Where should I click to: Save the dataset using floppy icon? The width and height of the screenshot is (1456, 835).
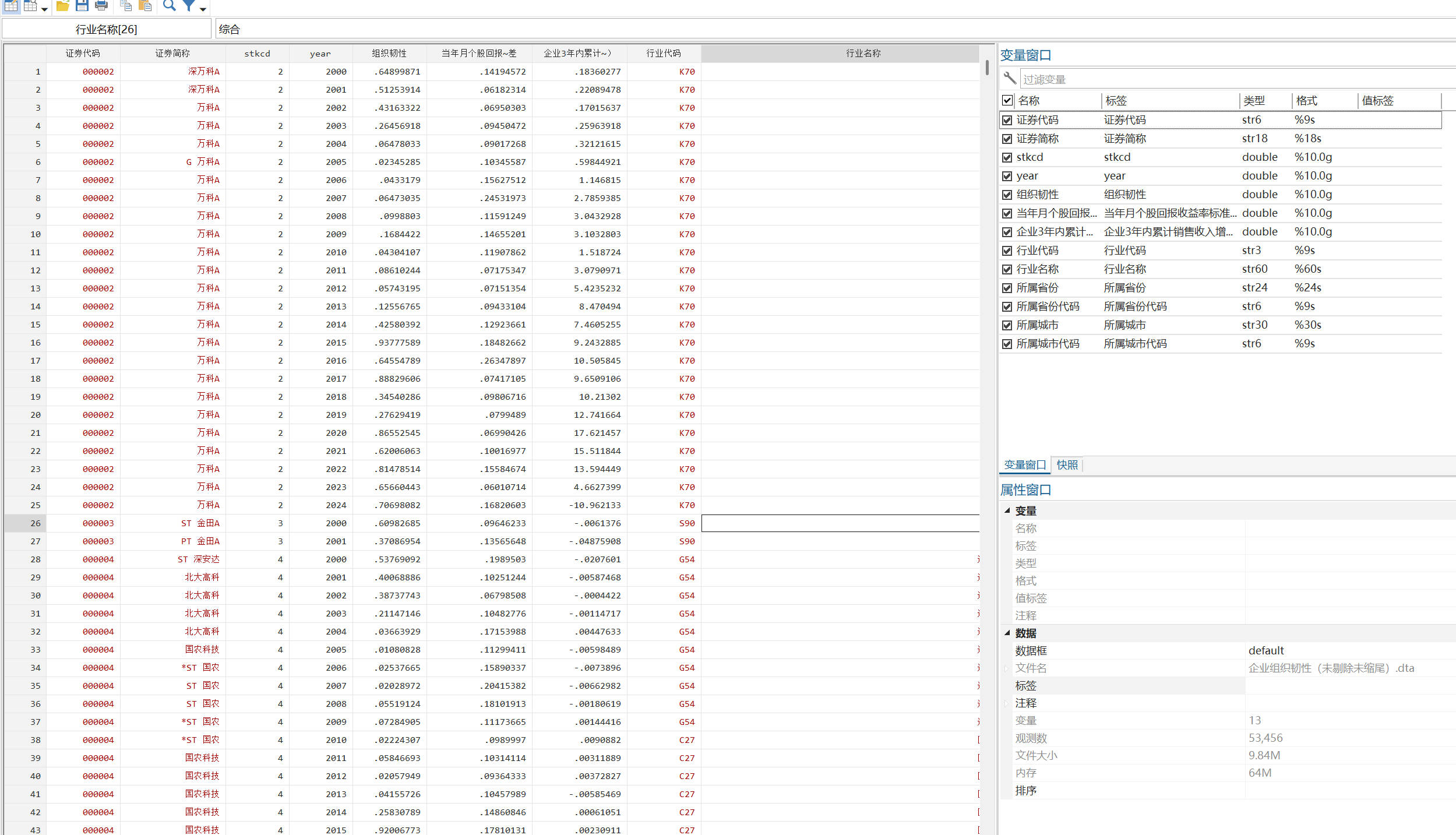pos(82,6)
